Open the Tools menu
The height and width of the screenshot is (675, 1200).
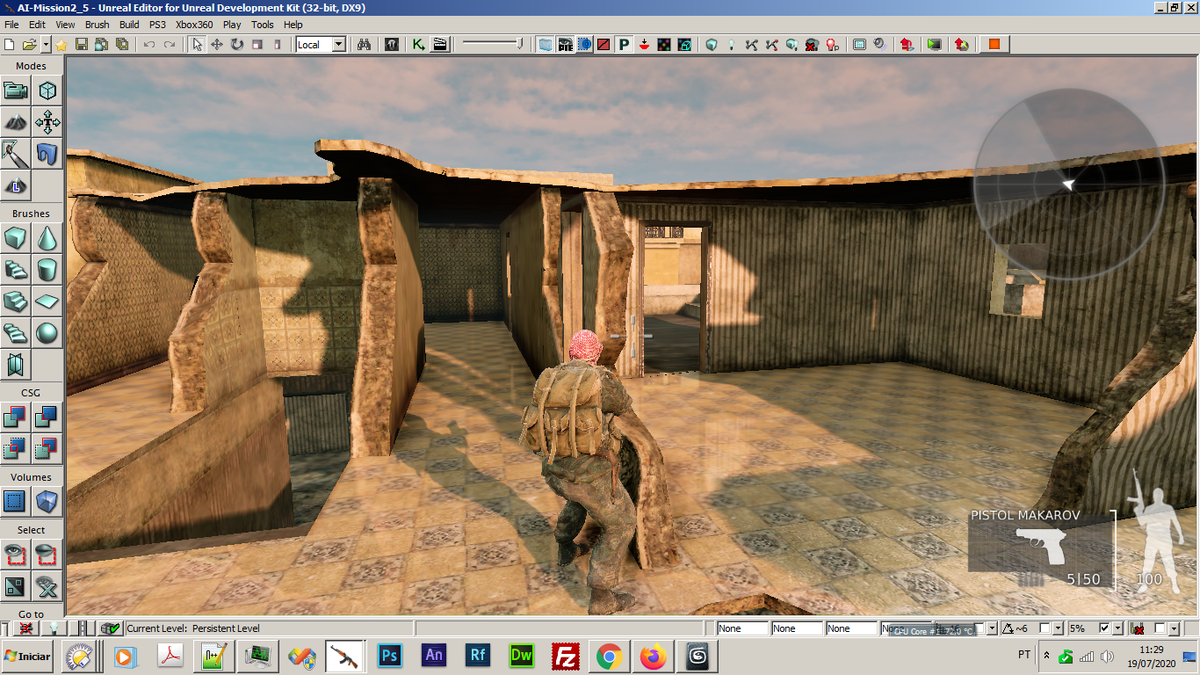[x=263, y=24]
